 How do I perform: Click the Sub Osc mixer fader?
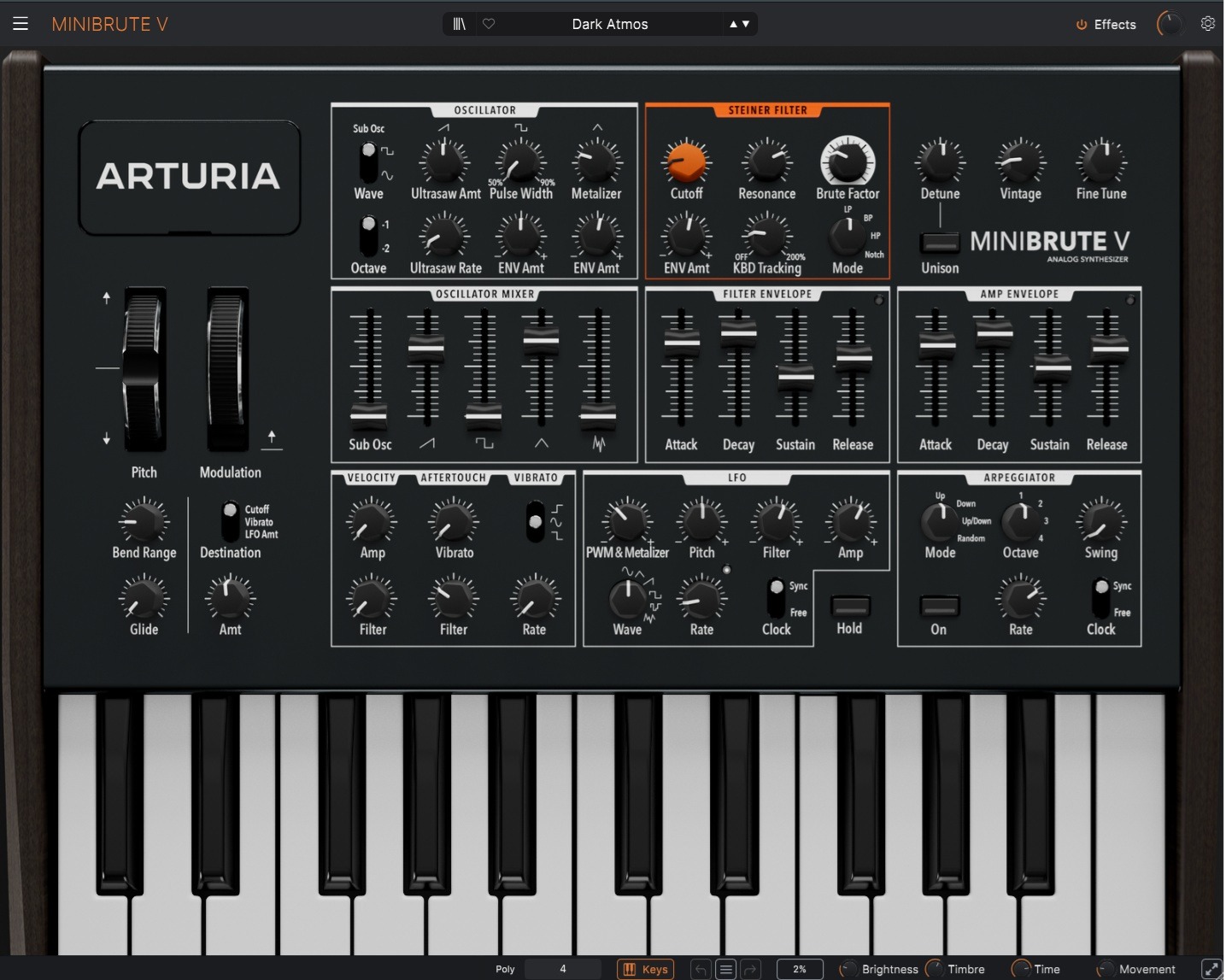pos(368,417)
